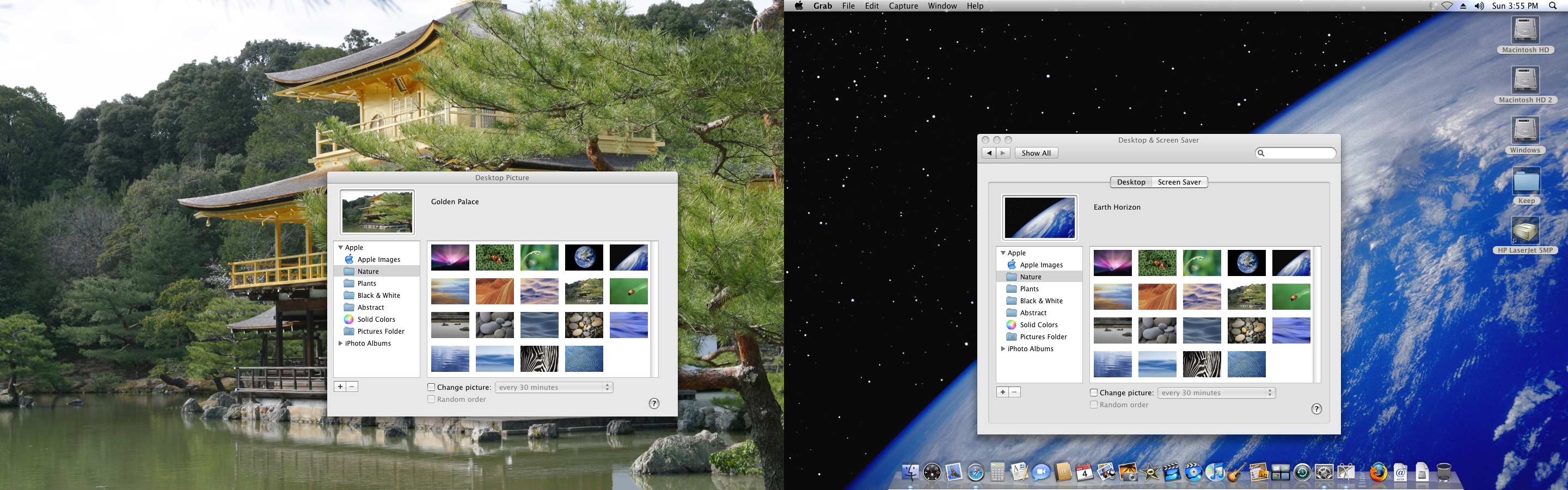
Task: Check Change picture in Desktop & Screen Saver
Action: click(x=1094, y=392)
